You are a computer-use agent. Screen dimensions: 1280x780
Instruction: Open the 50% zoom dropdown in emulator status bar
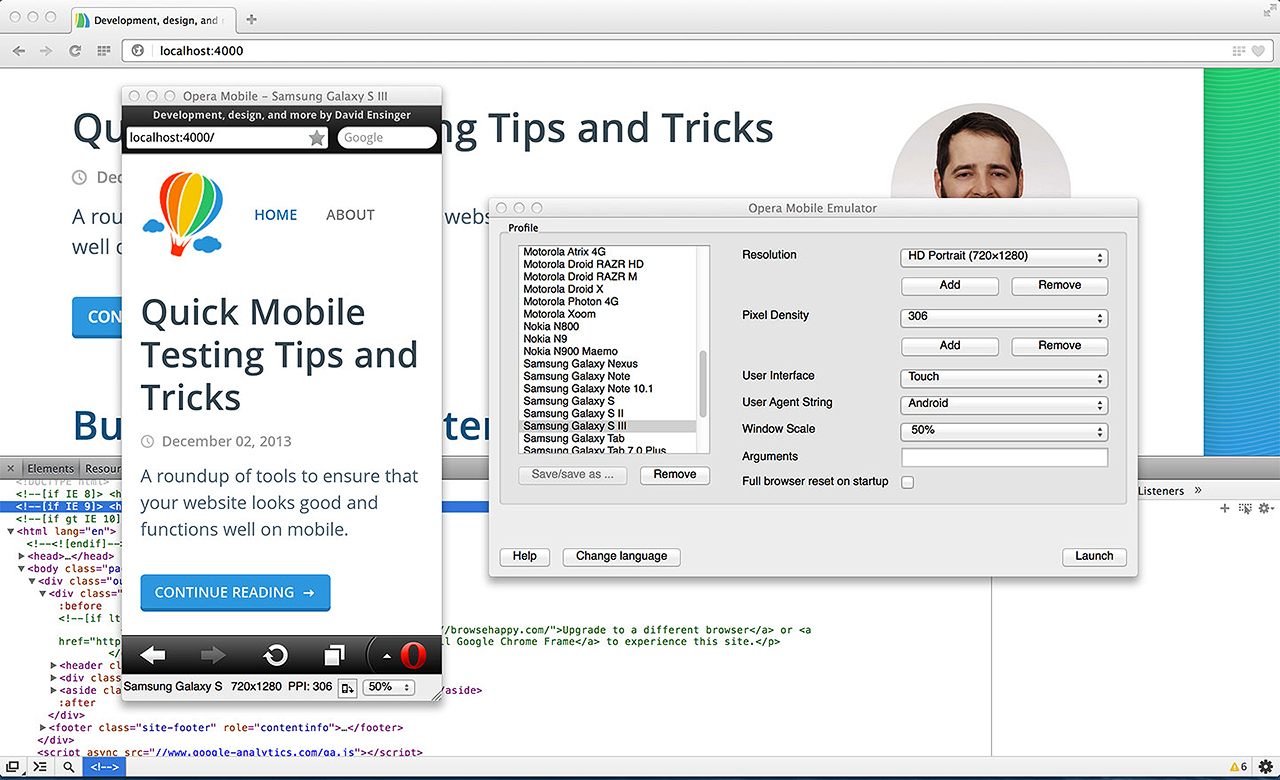point(390,688)
